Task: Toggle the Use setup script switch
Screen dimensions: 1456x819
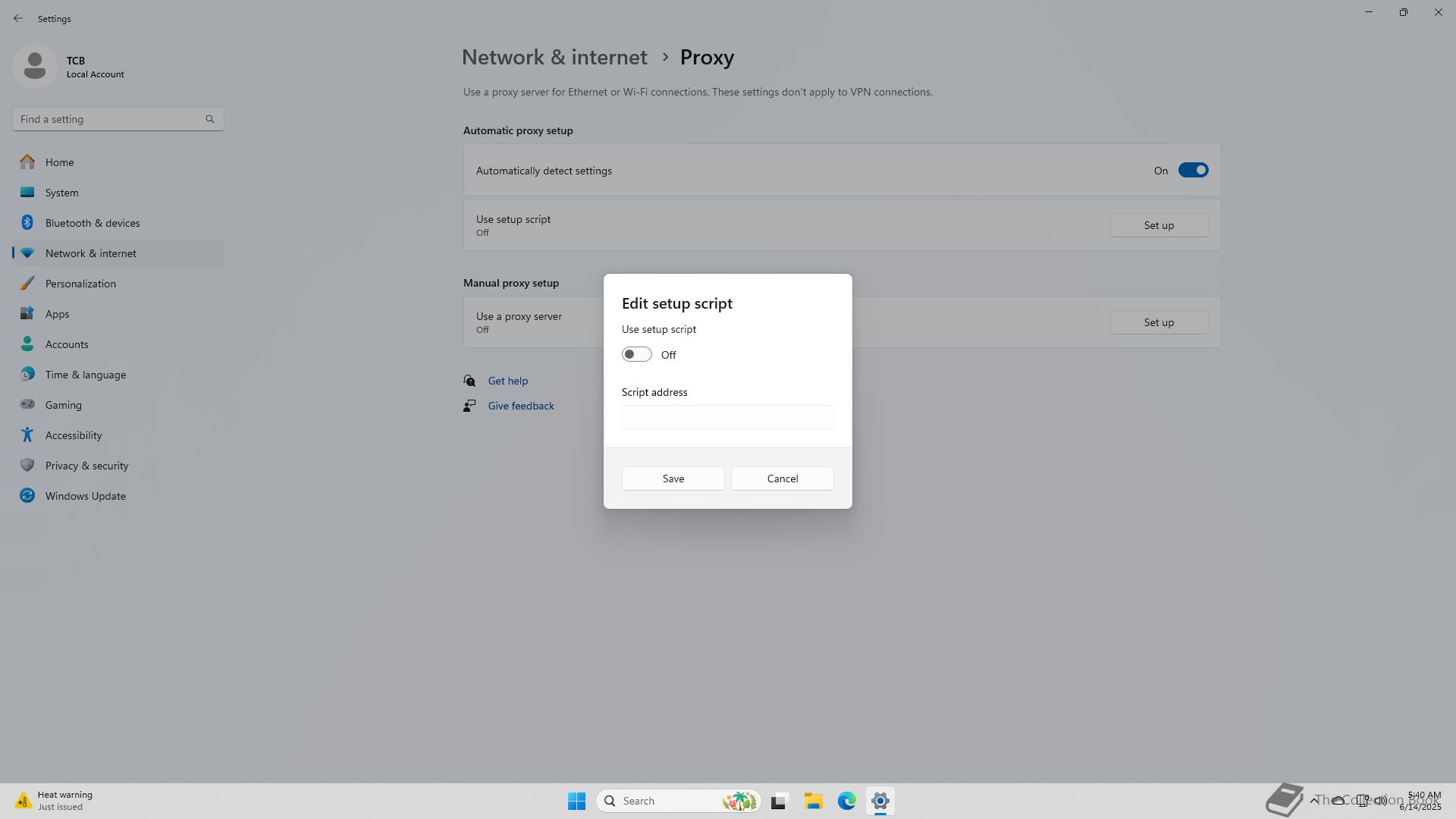Action: coord(636,355)
